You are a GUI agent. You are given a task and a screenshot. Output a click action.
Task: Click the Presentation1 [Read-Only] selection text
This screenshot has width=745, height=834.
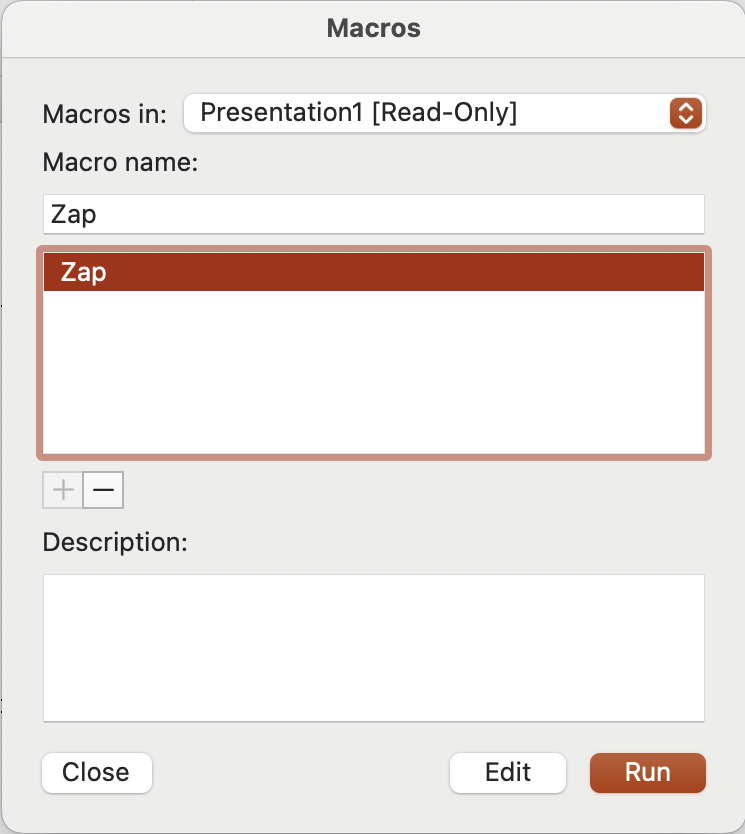358,114
